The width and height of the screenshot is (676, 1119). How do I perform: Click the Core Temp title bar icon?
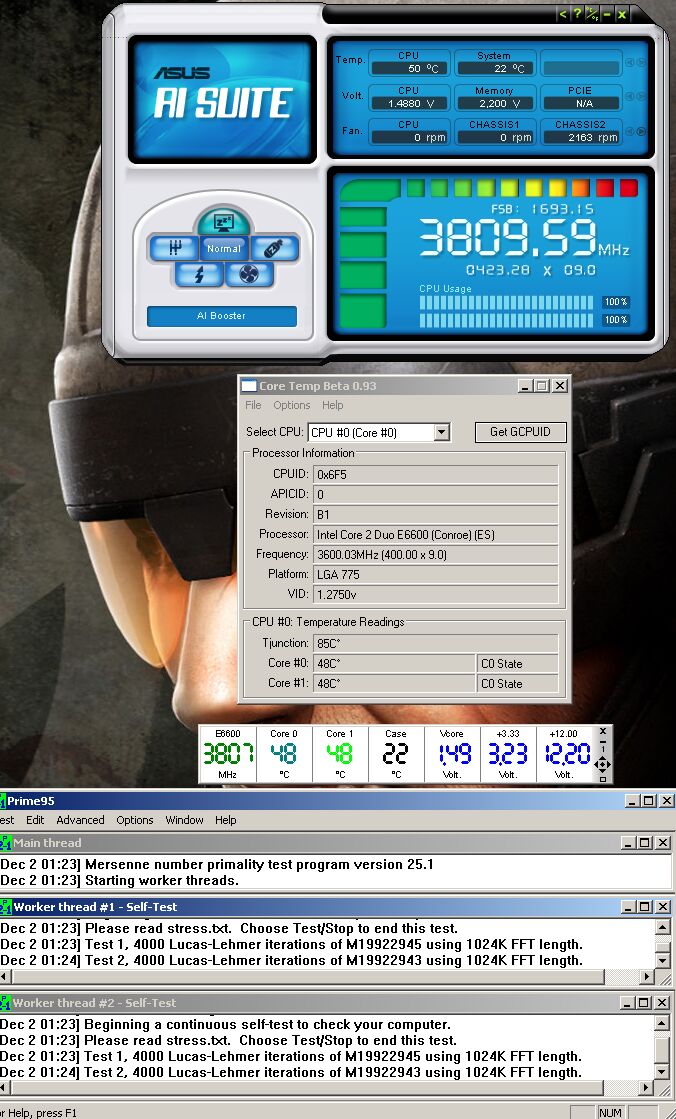point(248,386)
